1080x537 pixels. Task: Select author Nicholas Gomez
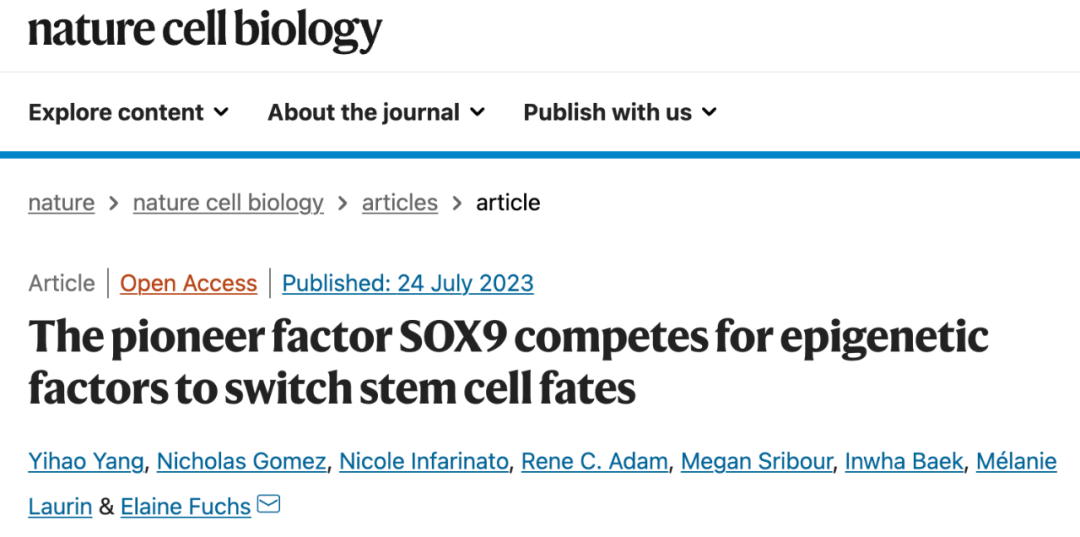[x=242, y=461]
